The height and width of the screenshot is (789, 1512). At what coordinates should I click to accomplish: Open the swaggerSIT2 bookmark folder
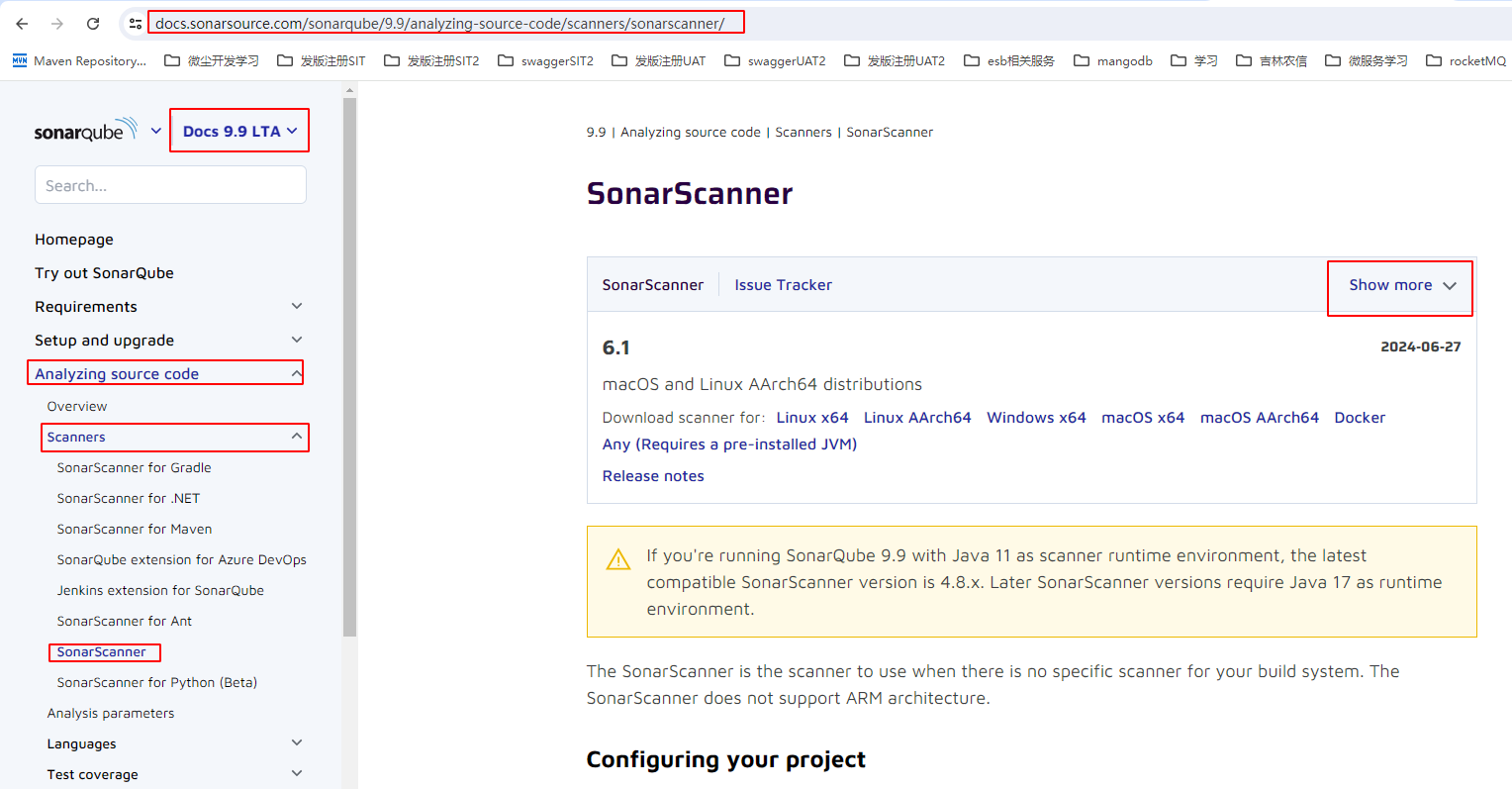pos(545,61)
